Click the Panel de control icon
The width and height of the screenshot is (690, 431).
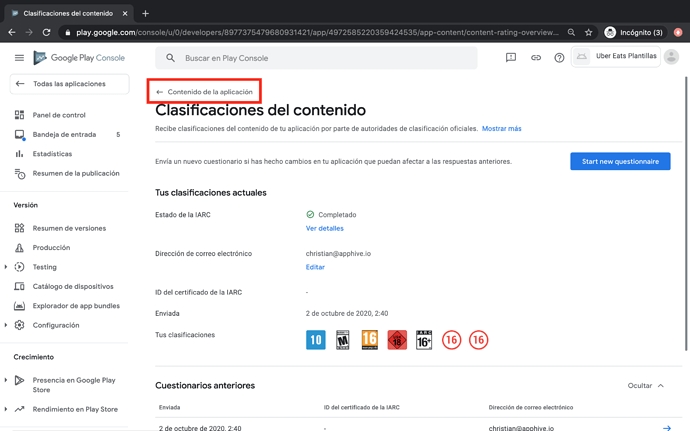click(x=19, y=115)
